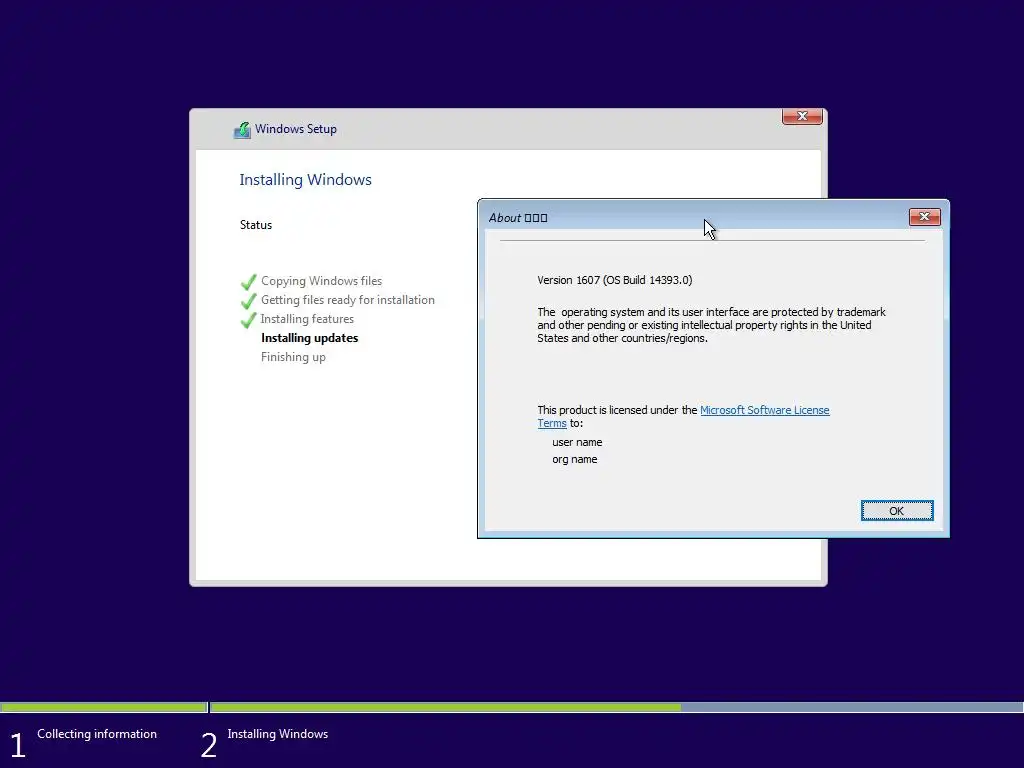Open the Microsoft Software License Terms link

pos(764,410)
